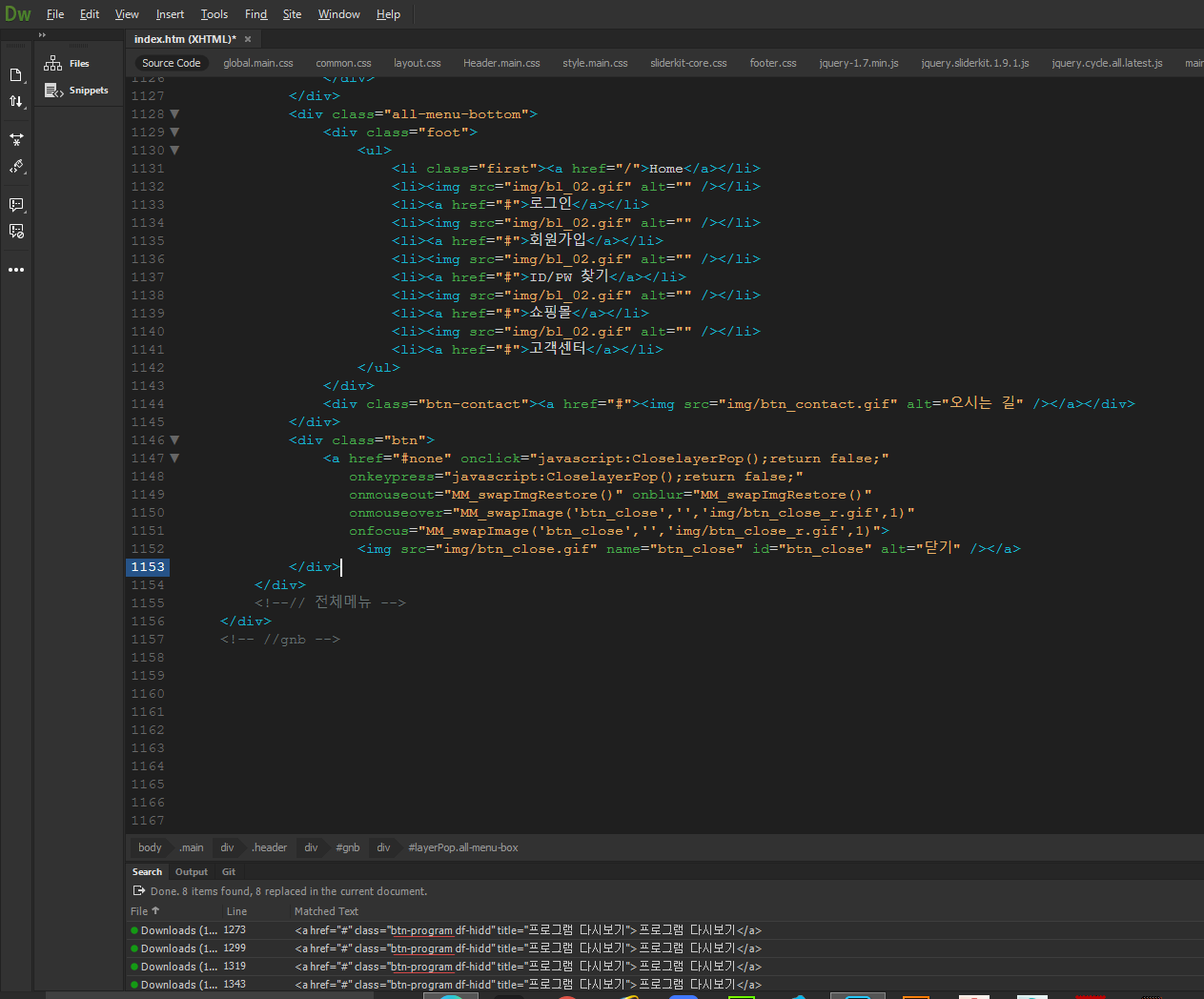Open the three-dots Customize Toolbar icon
This screenshot has width=1204, height=999.
16,270
